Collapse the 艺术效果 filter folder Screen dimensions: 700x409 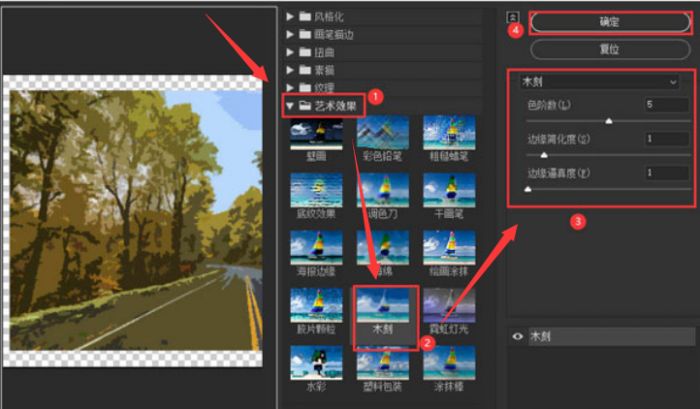291,104
